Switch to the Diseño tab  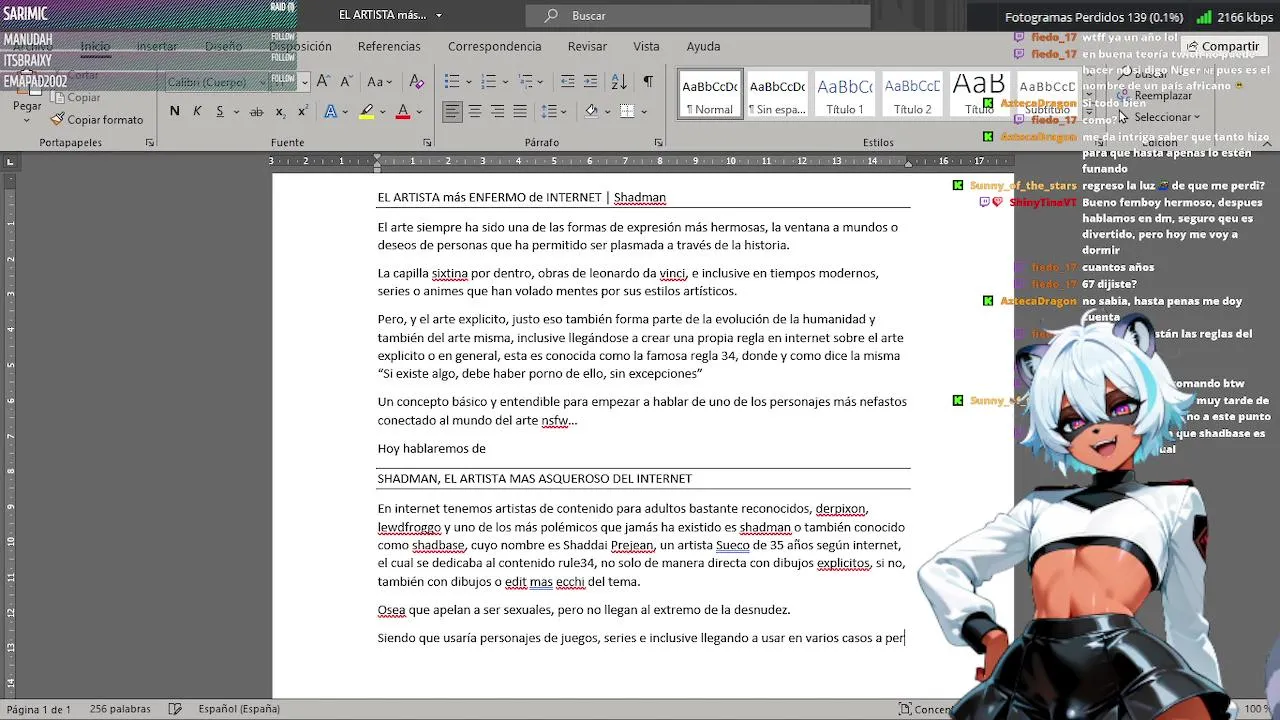(x=224, y=46)
